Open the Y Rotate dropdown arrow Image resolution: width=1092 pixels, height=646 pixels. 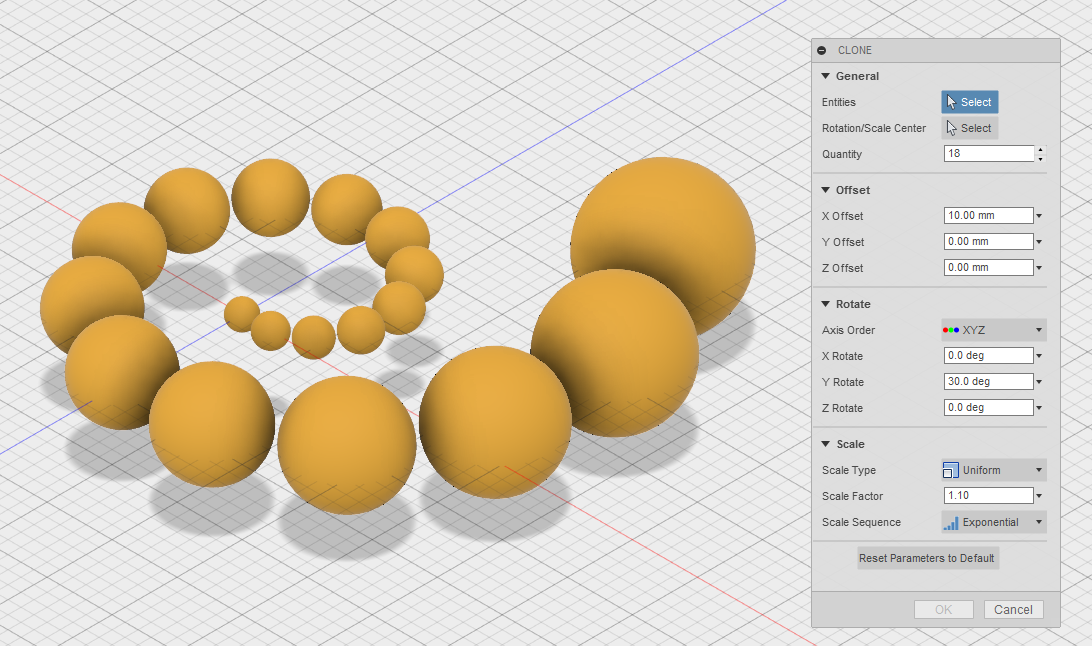pyautogui.click(x=1039, y=382)
